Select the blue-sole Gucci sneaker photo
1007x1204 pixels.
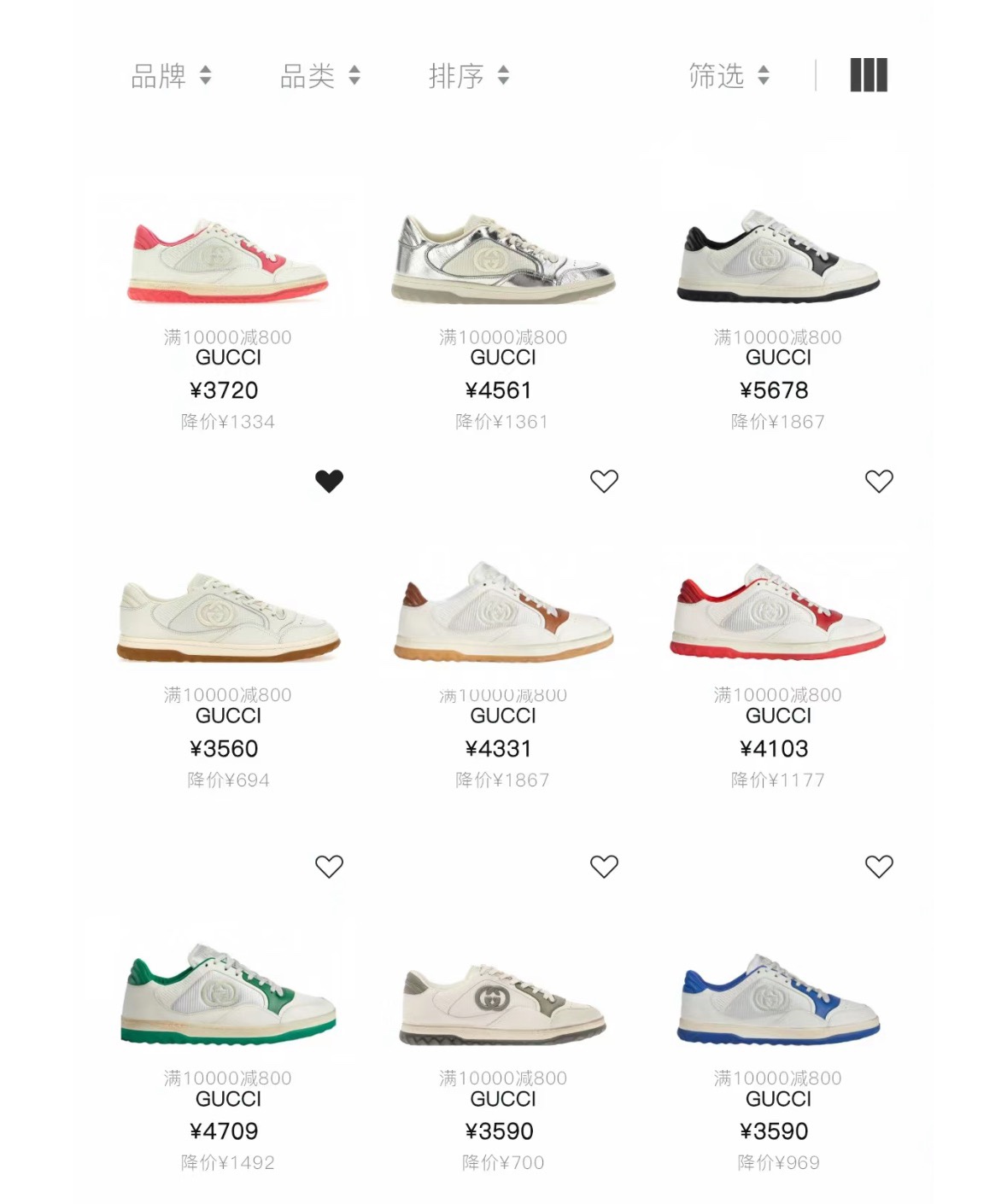[x=778, y=998]
